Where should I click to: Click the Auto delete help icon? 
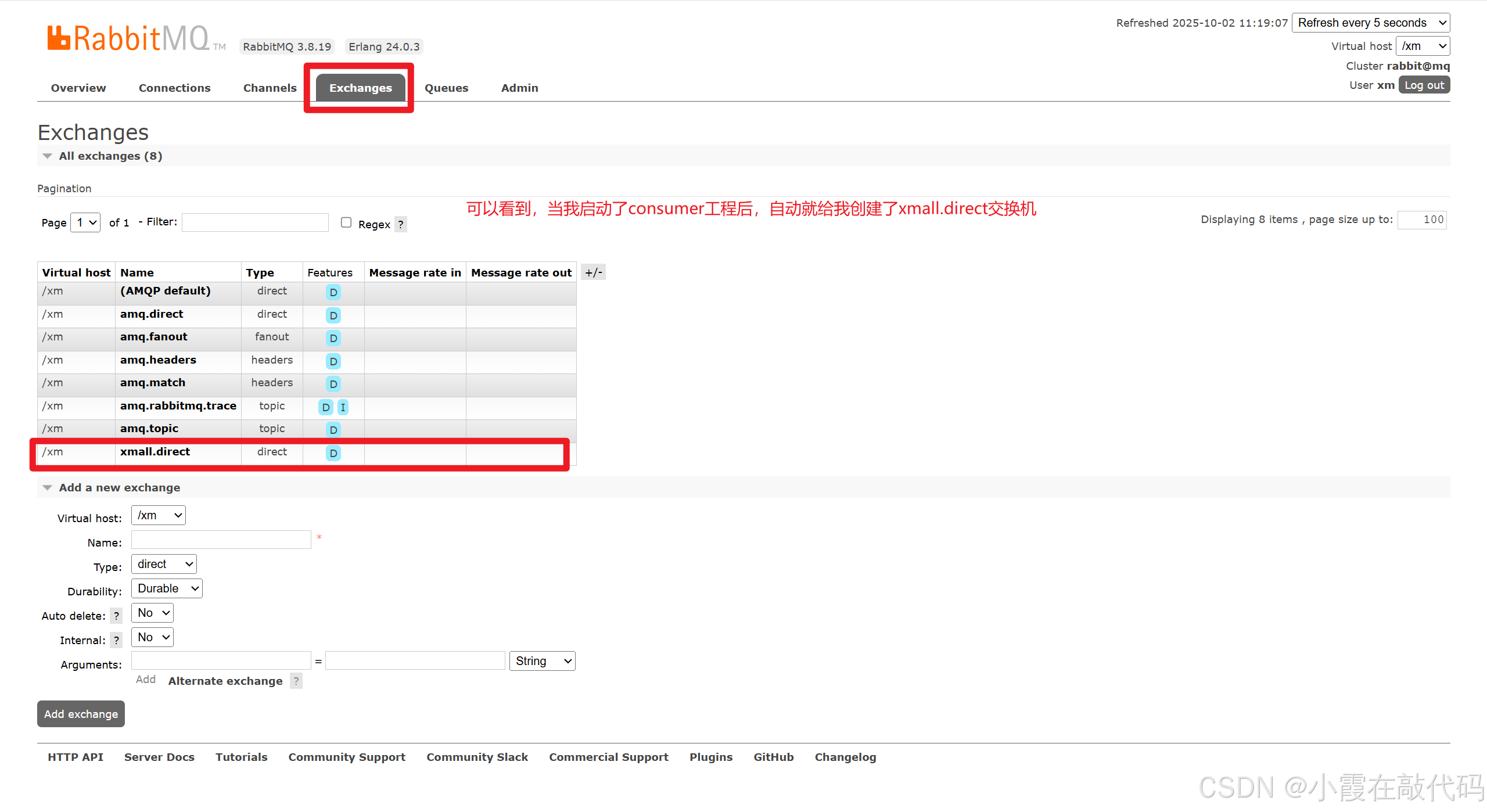tap(116, 616)
